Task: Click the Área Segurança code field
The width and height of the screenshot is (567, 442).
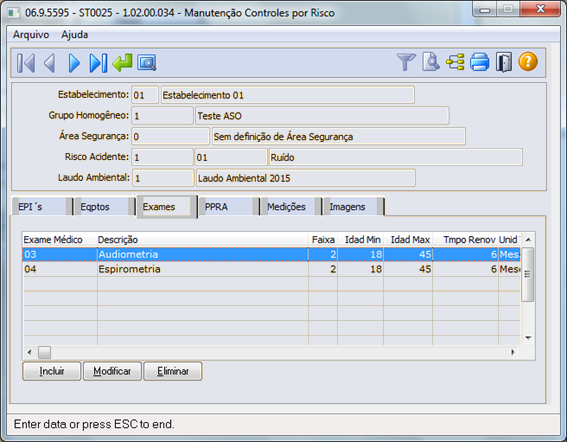Action: coord(170,136)
